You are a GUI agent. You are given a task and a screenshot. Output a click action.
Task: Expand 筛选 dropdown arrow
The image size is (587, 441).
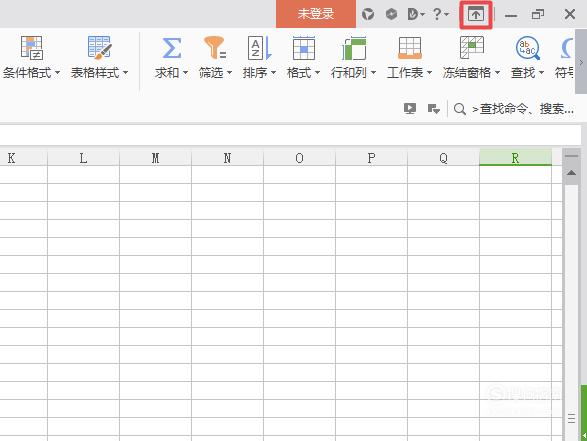[229, 72]
